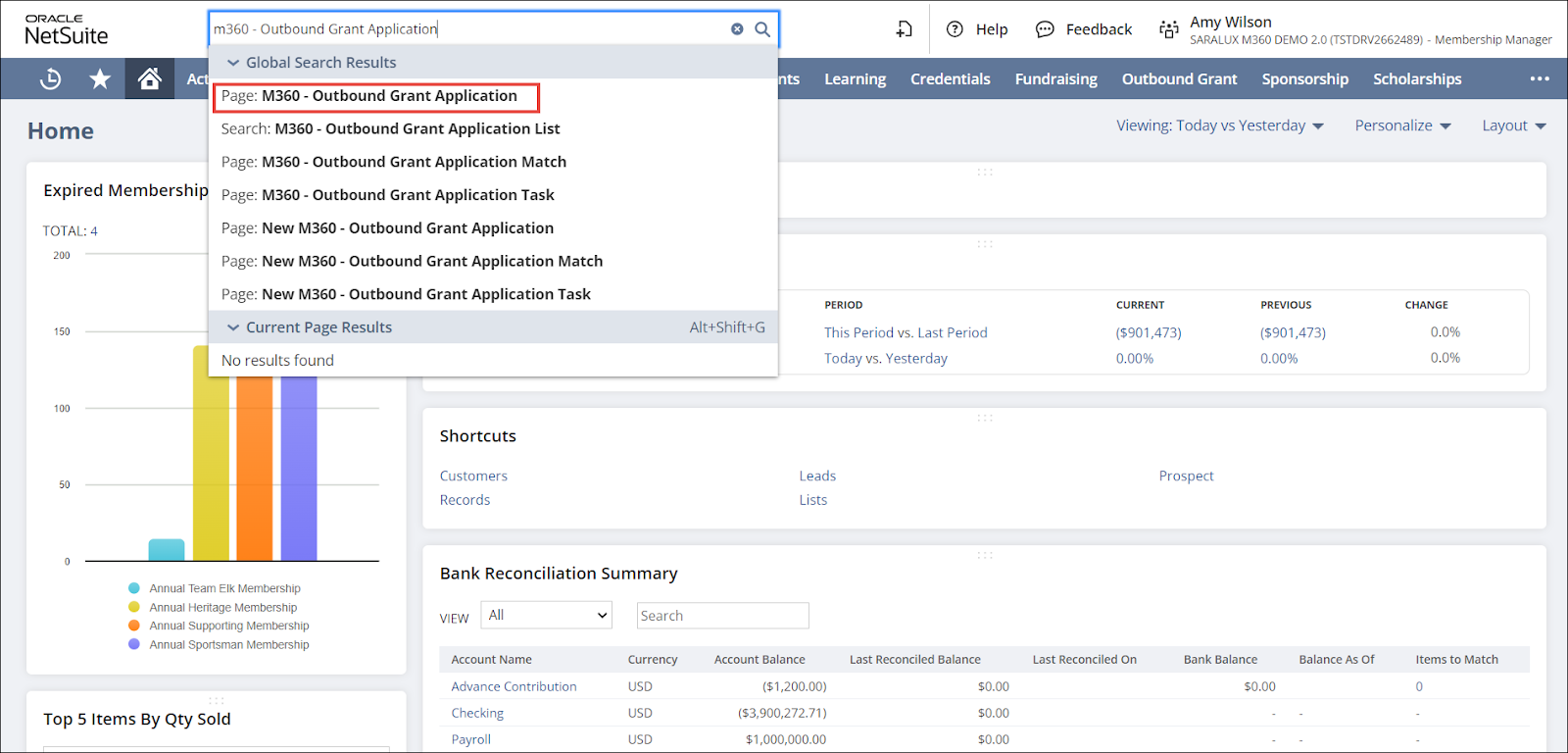Open the Outbound Grant menu

click(1179, 79)
